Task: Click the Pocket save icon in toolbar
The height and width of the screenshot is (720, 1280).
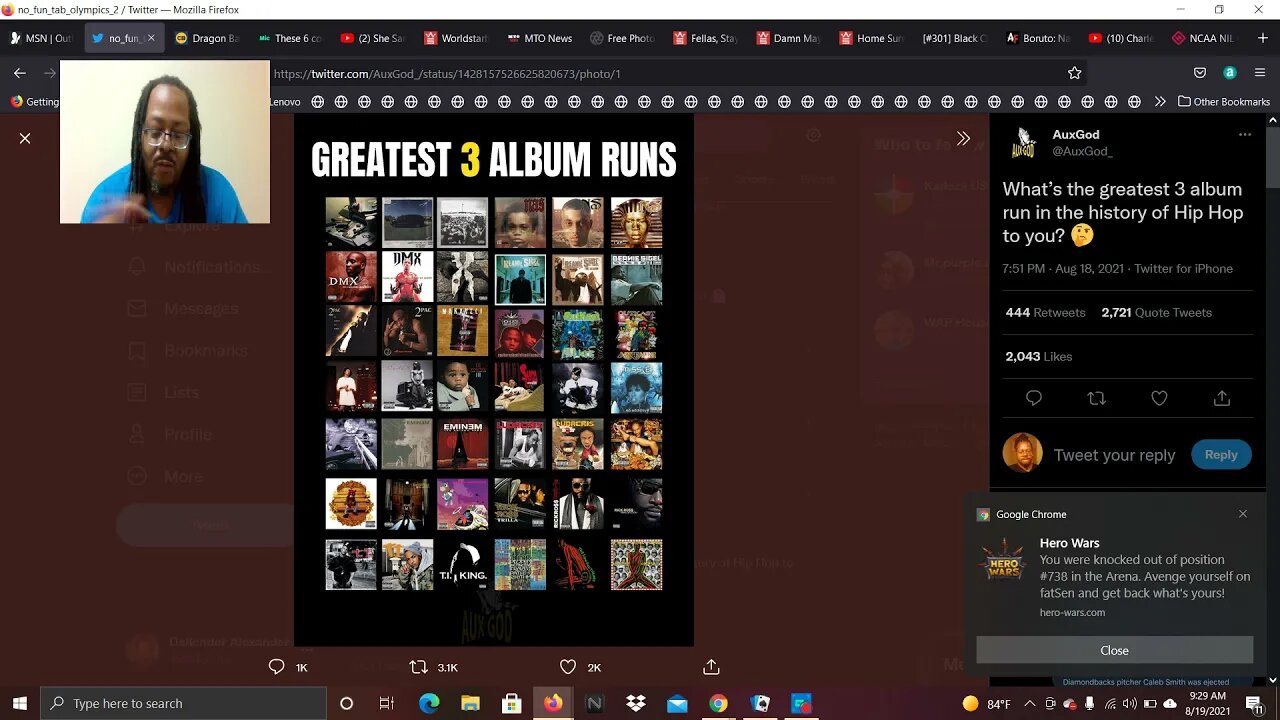Action: click(1200, 73)
